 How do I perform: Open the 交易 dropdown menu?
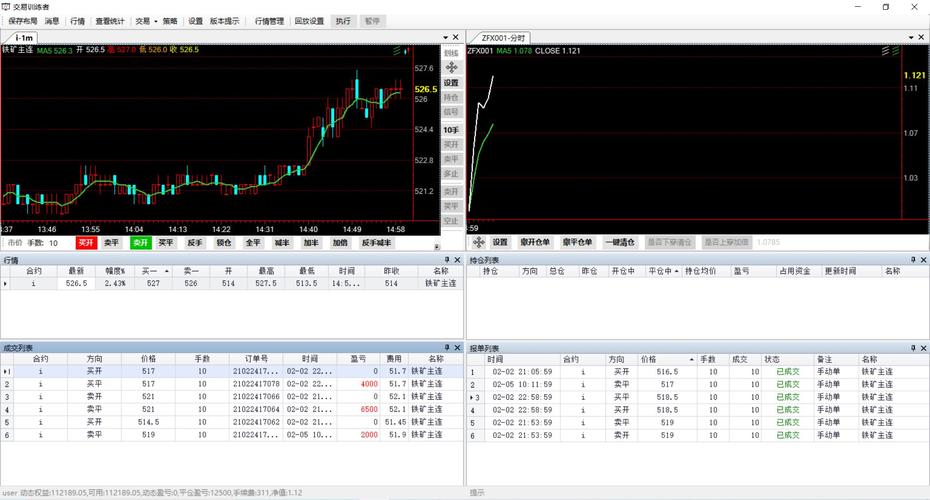click(x=146, y=20)
